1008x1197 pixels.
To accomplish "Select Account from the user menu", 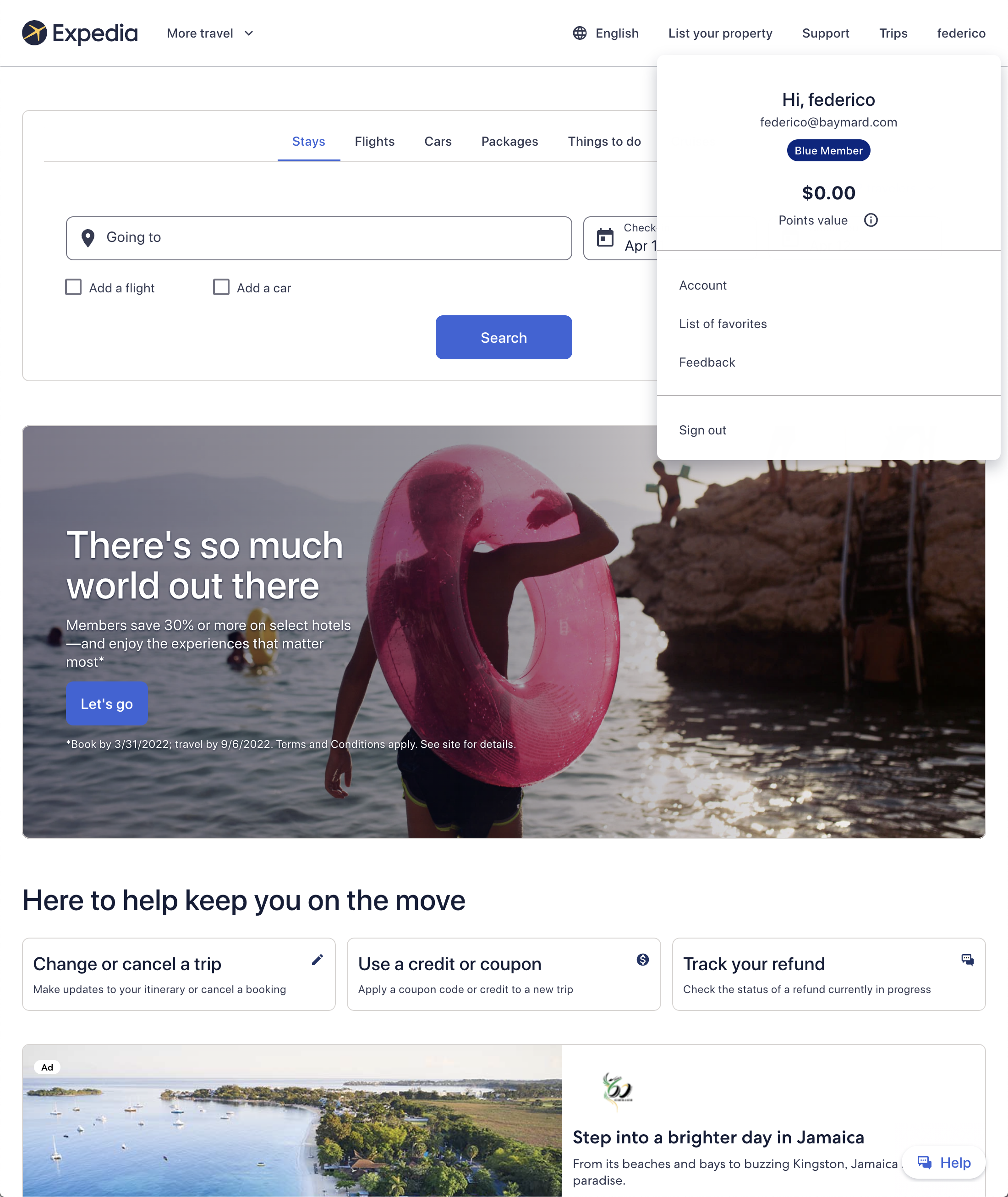I will pyautogui.click(x=702, y=285).
